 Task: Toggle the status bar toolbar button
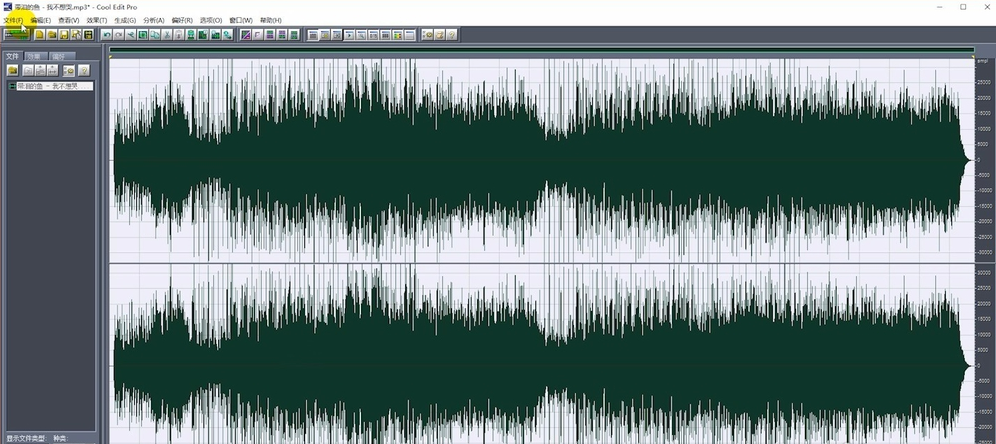click(410, 35)
